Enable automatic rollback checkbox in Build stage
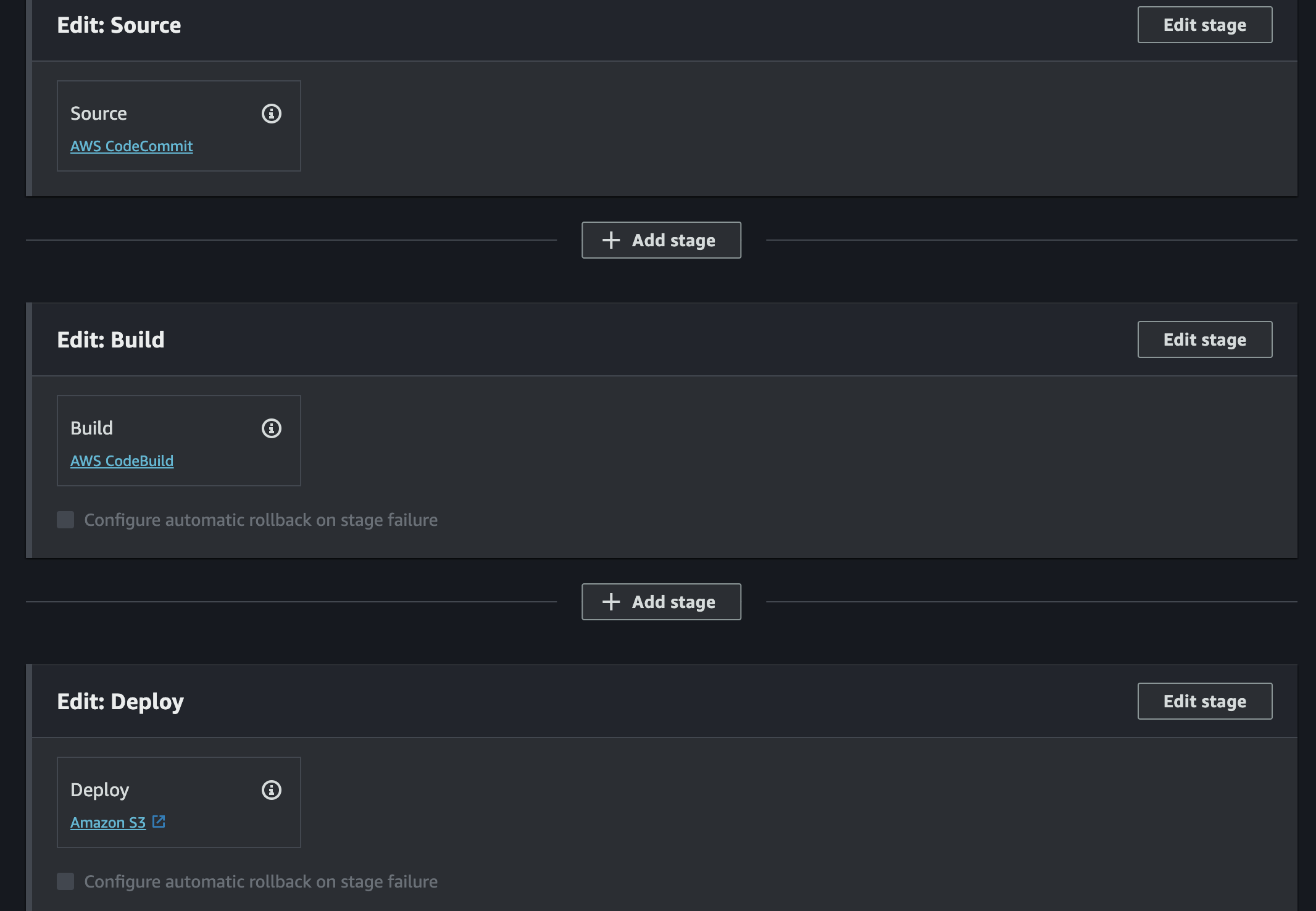1316x911 pixels. click(65, 520)
